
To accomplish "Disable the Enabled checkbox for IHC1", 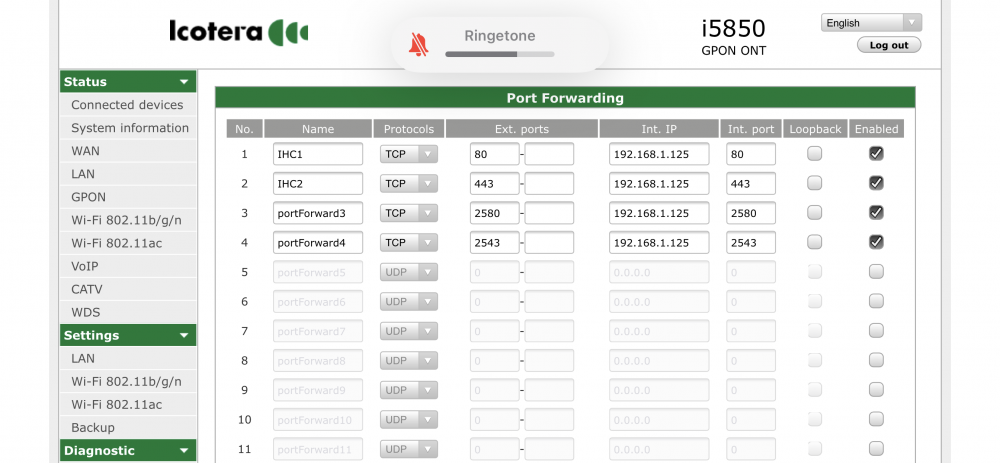I will [876, 153].
